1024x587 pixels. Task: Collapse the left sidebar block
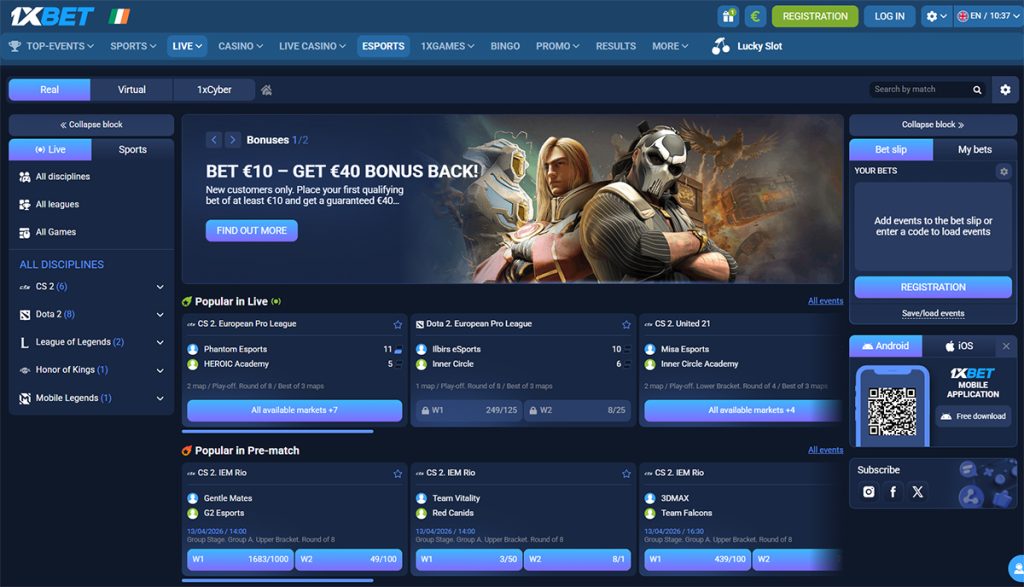[x=91, y=125]
